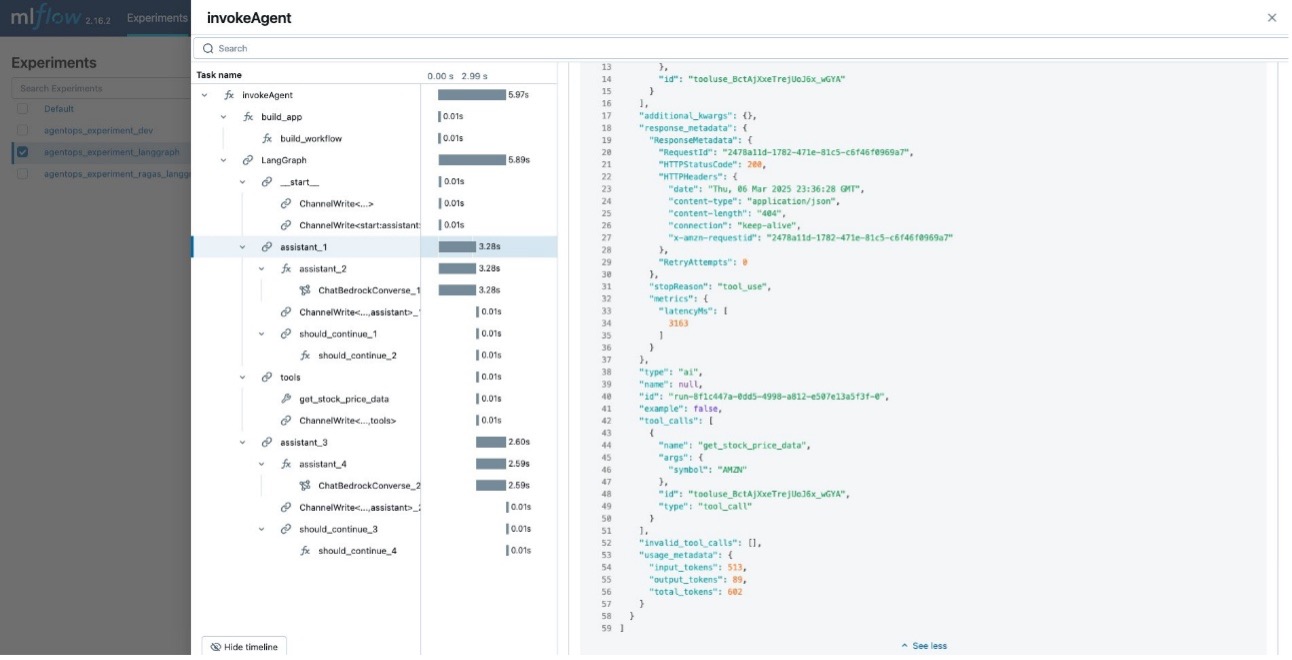Focus the trace Search field
The width and height of the screenshot is (1292, 660).
[741, 48]
